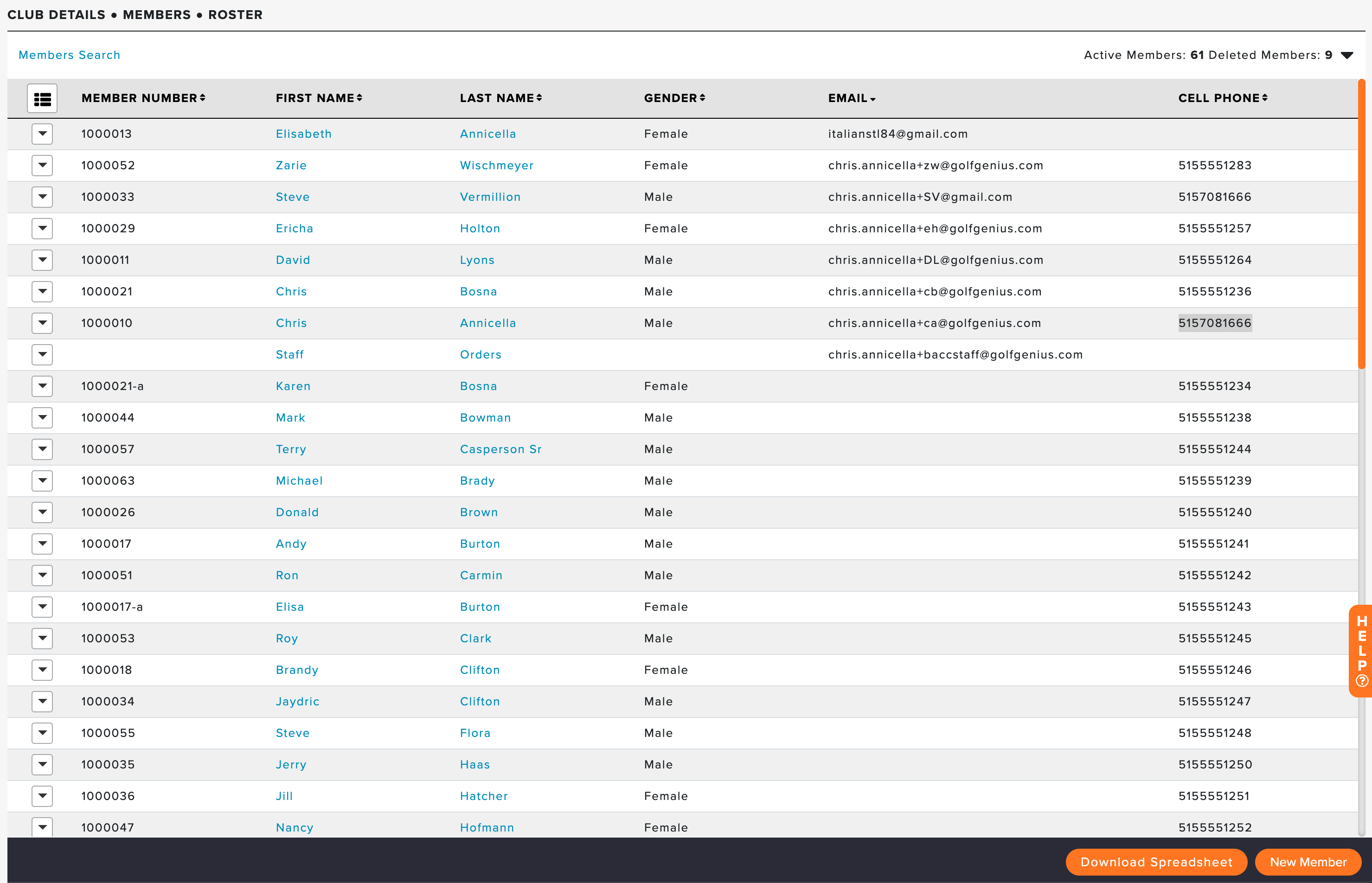This screenshot has width=1372, height=883.
Task: Open last name link Casperson Sr
Action: coord(500,449)
